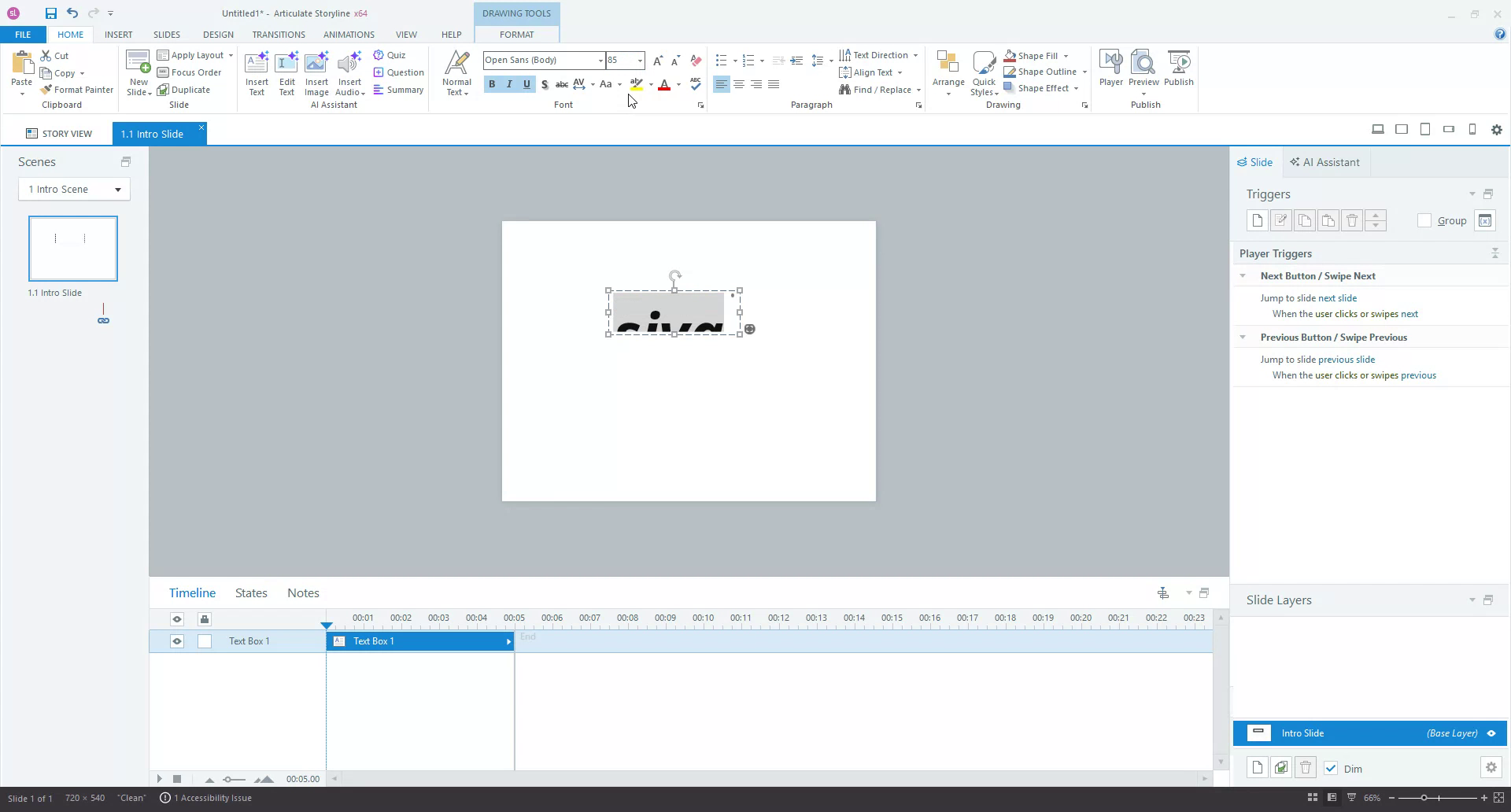Viewport: 1511px width, 812px height.
Task: Open the Shape Fill dropdown
Action: (1066, 55)
